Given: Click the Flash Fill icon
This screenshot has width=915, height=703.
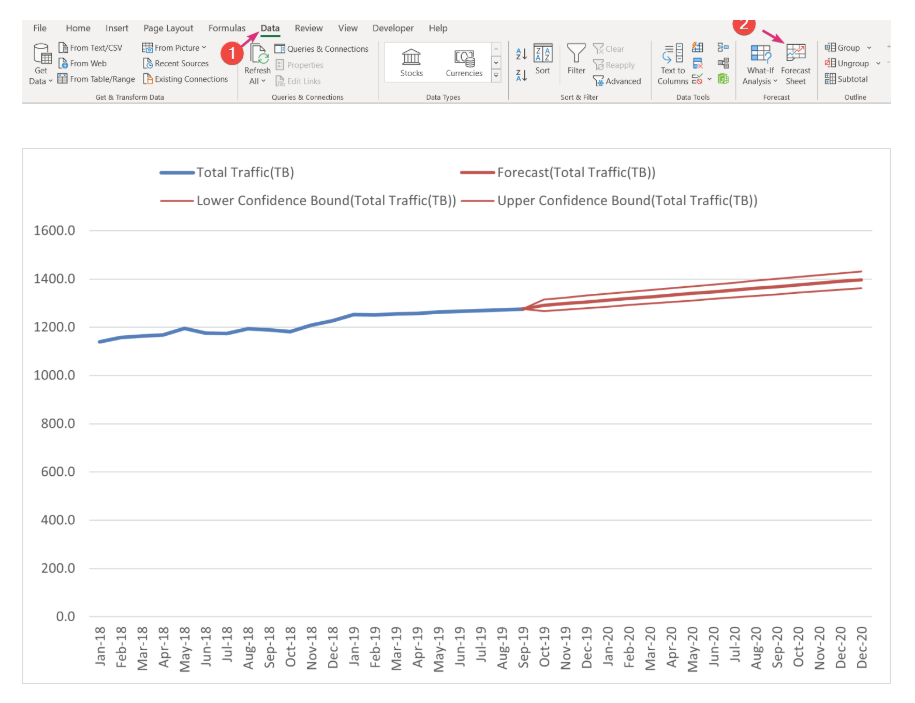Looking at the screenshot, I should click(x=697, y=48).
